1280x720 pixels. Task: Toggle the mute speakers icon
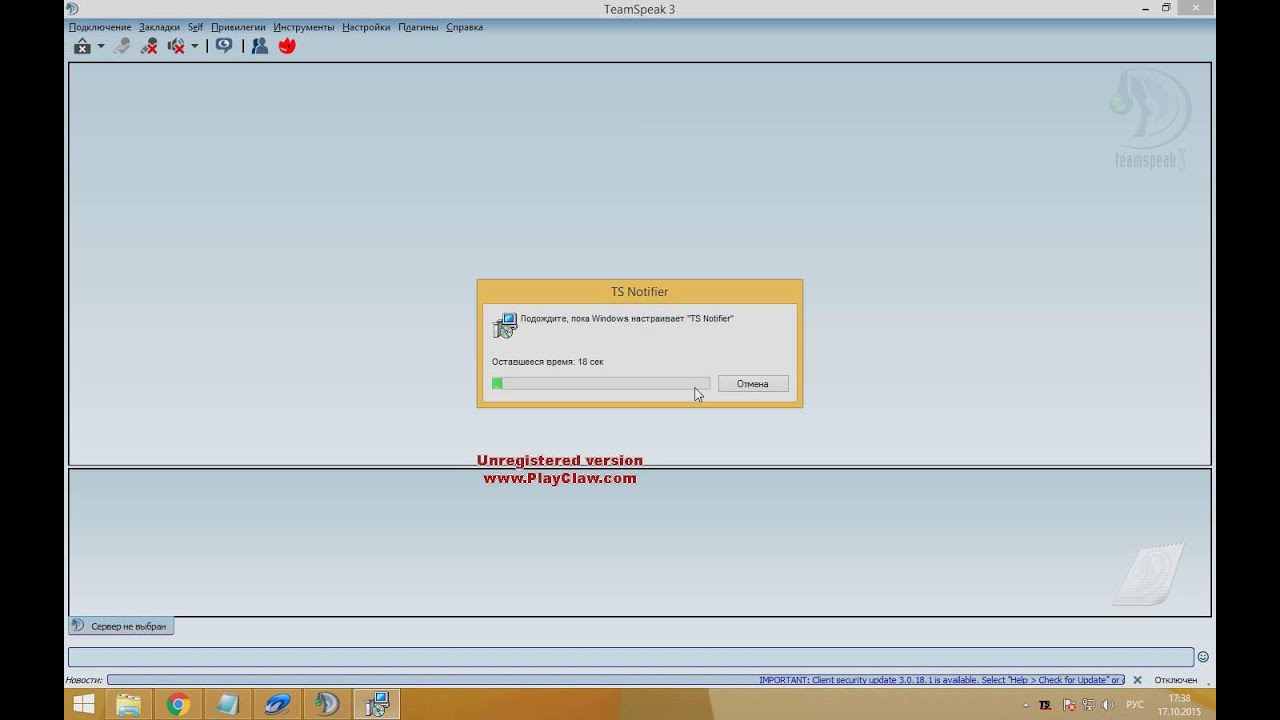click(176, 46)
